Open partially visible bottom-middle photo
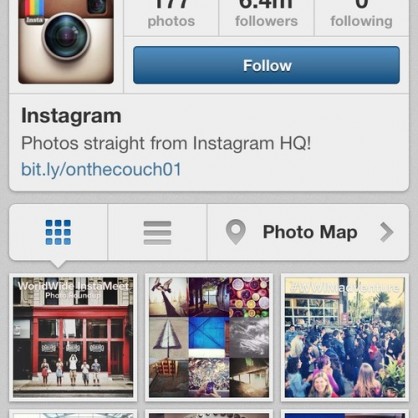 (209, 414)
